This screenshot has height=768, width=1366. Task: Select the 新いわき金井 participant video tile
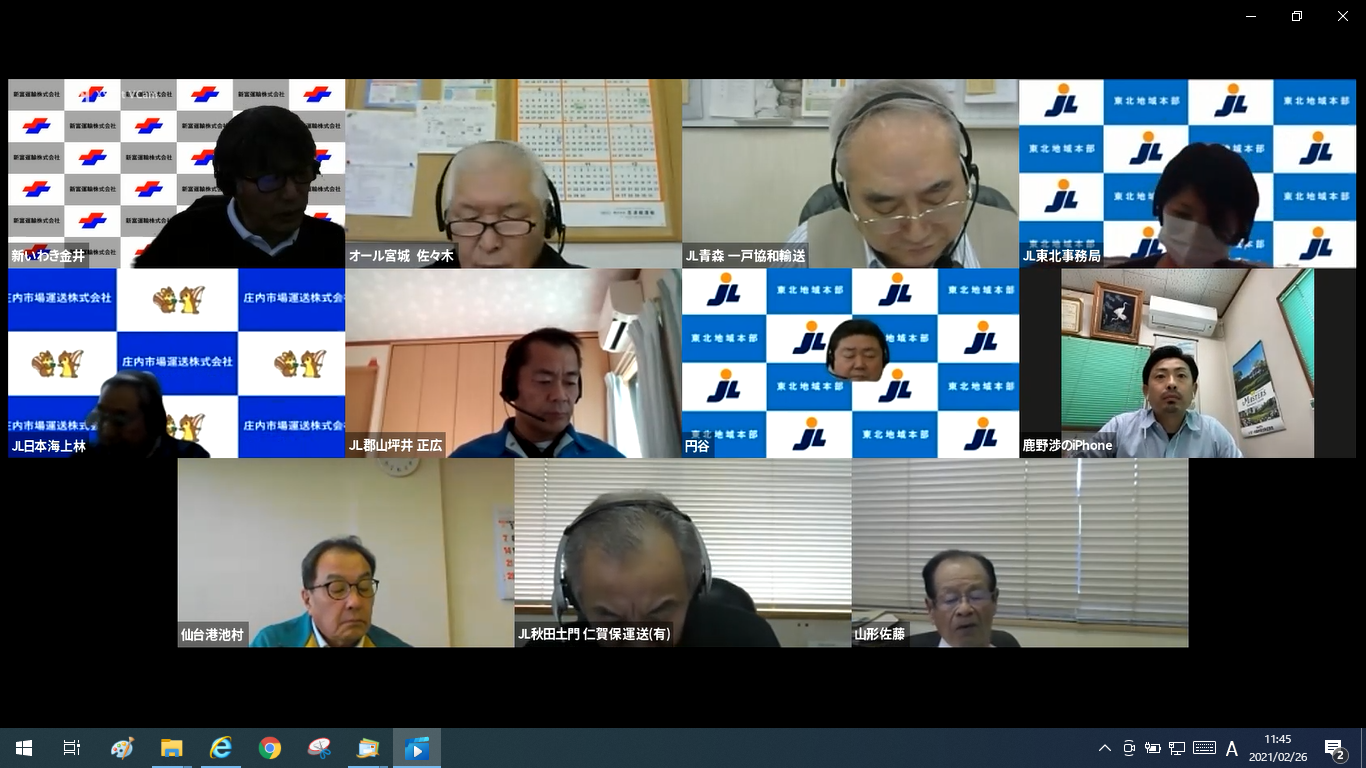point(177,174)
